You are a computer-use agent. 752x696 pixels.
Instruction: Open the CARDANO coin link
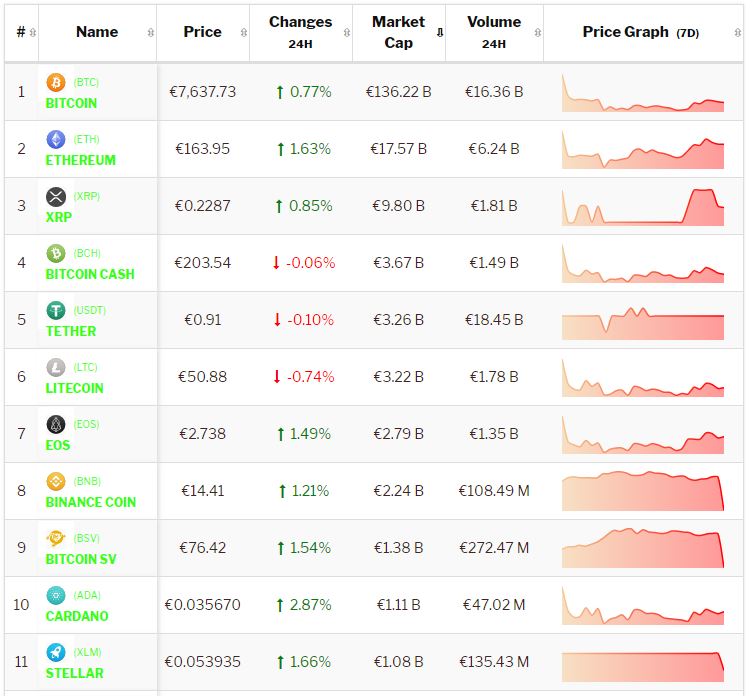[x=77, y=616]
